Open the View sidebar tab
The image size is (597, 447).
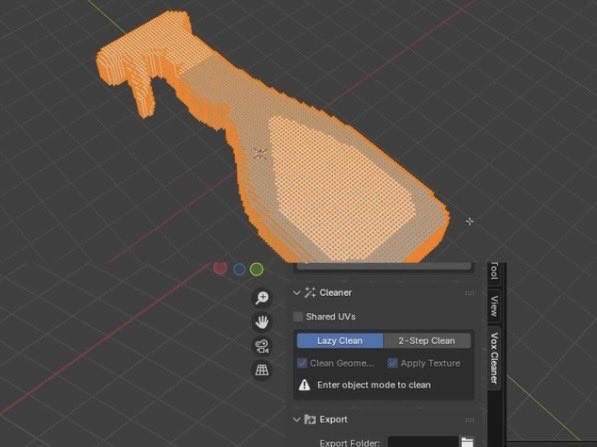[494, 306]
